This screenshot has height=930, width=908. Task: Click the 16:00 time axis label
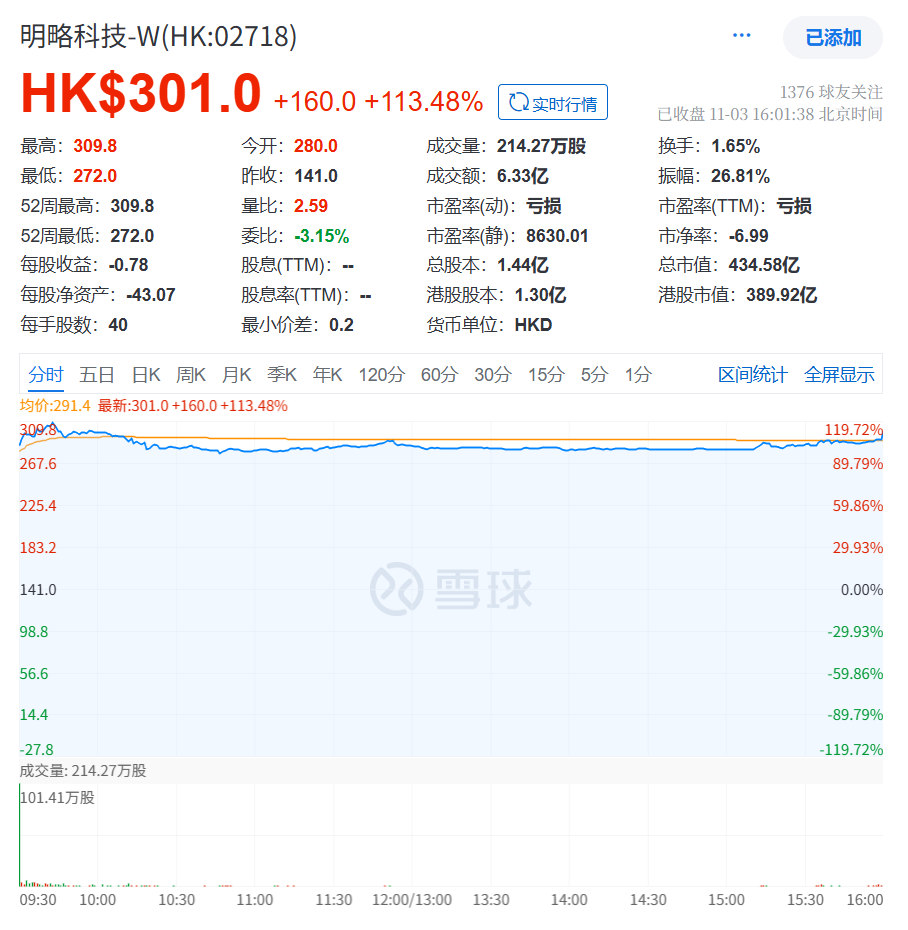tap(865, 900)
